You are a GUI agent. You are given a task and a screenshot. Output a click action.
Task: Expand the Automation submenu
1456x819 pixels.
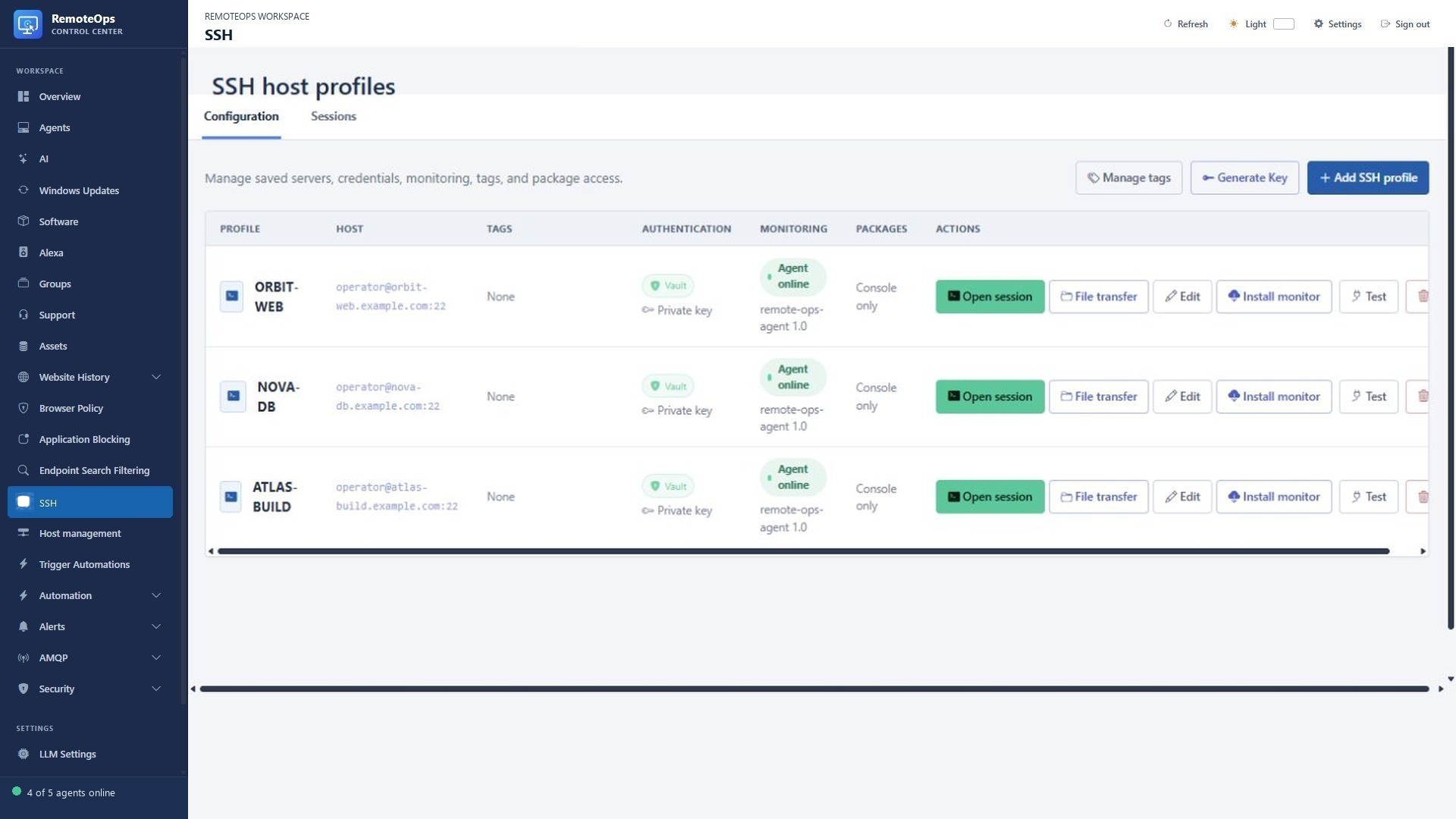(x=156, y=595)
